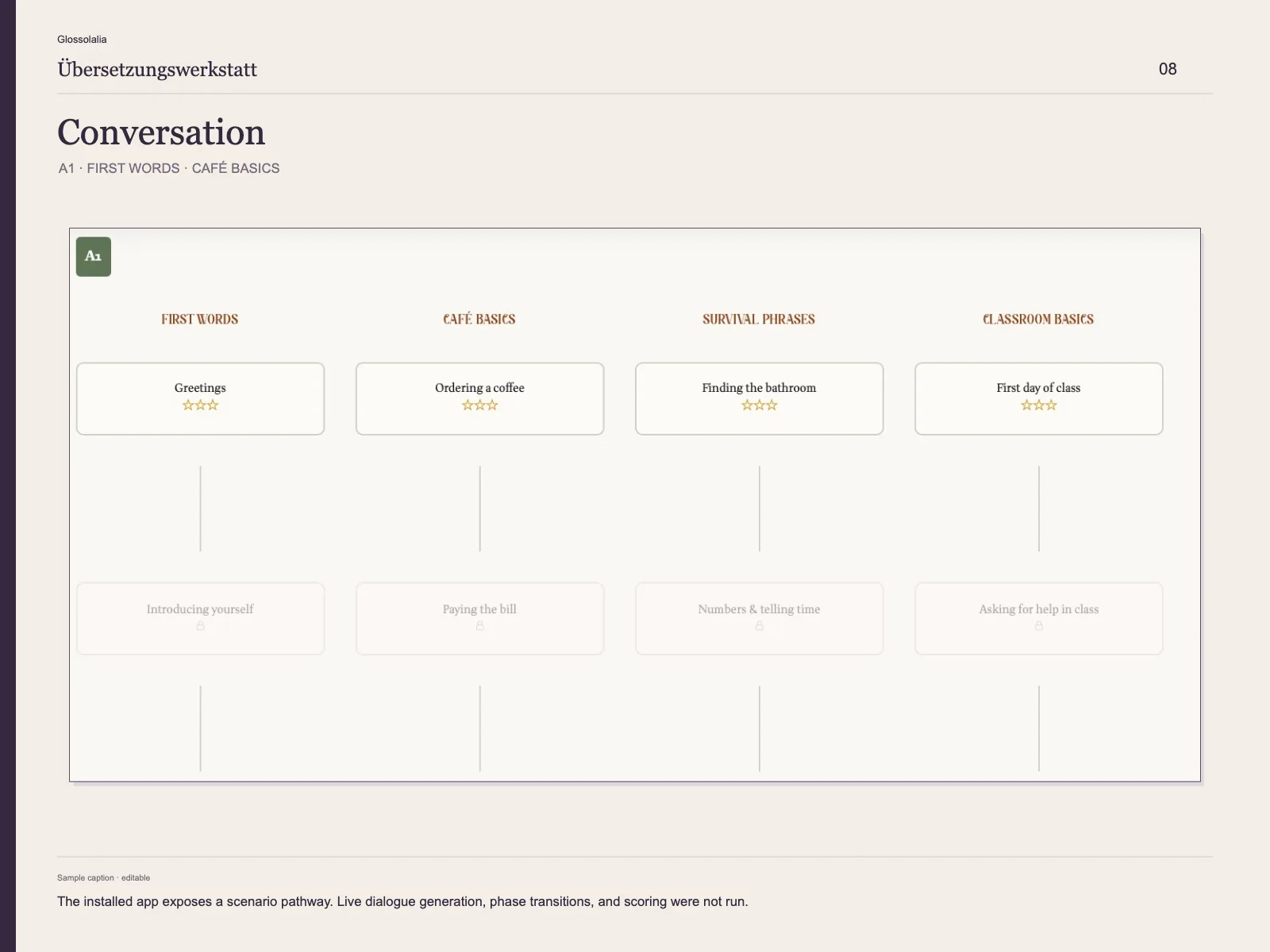This screenshot has height=952, width=1270.
Task: Choose the locked Numbers & telling time card
Action: 759,619
